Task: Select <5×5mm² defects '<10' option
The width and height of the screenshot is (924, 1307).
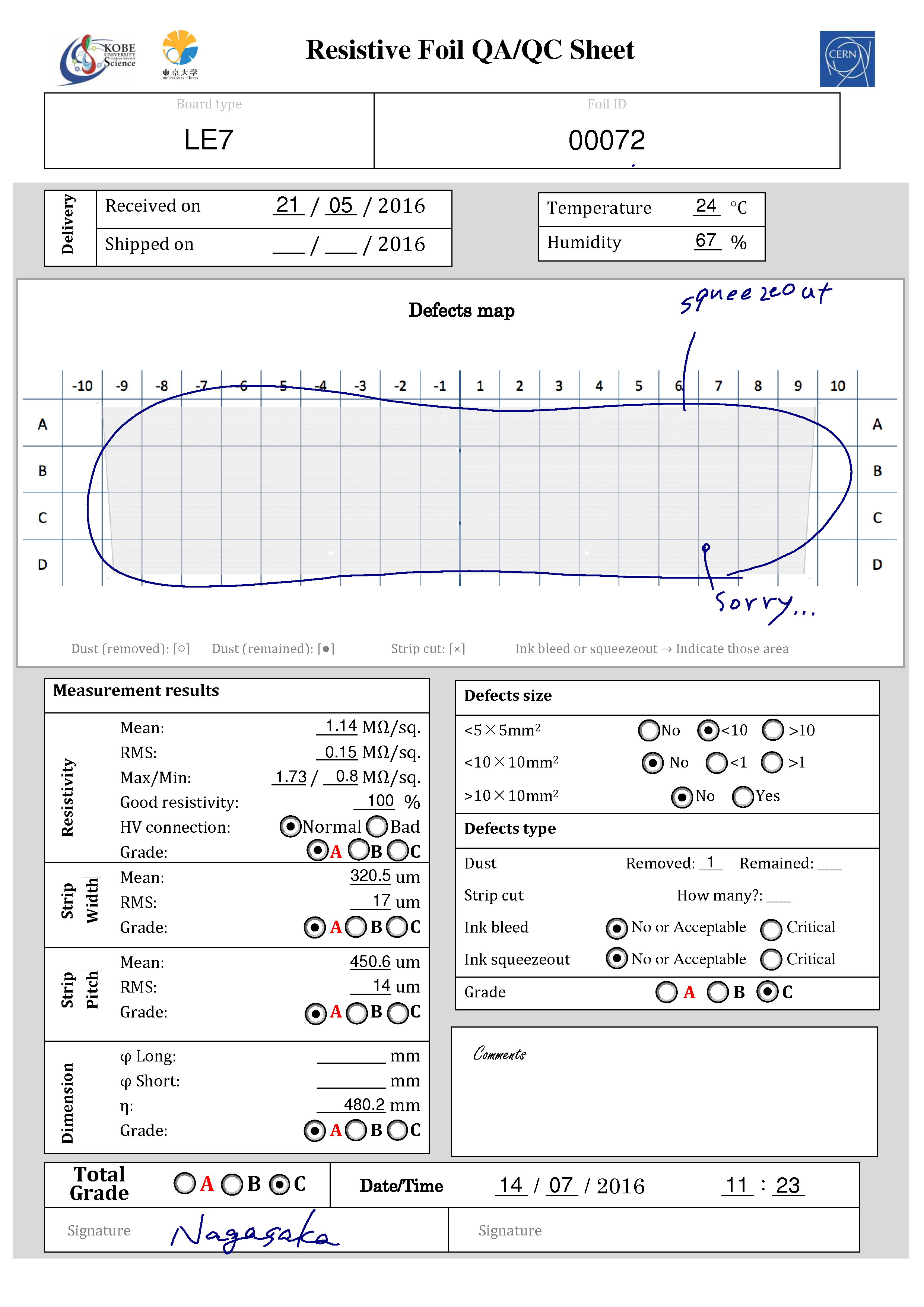Action: (x=708, y=730)
